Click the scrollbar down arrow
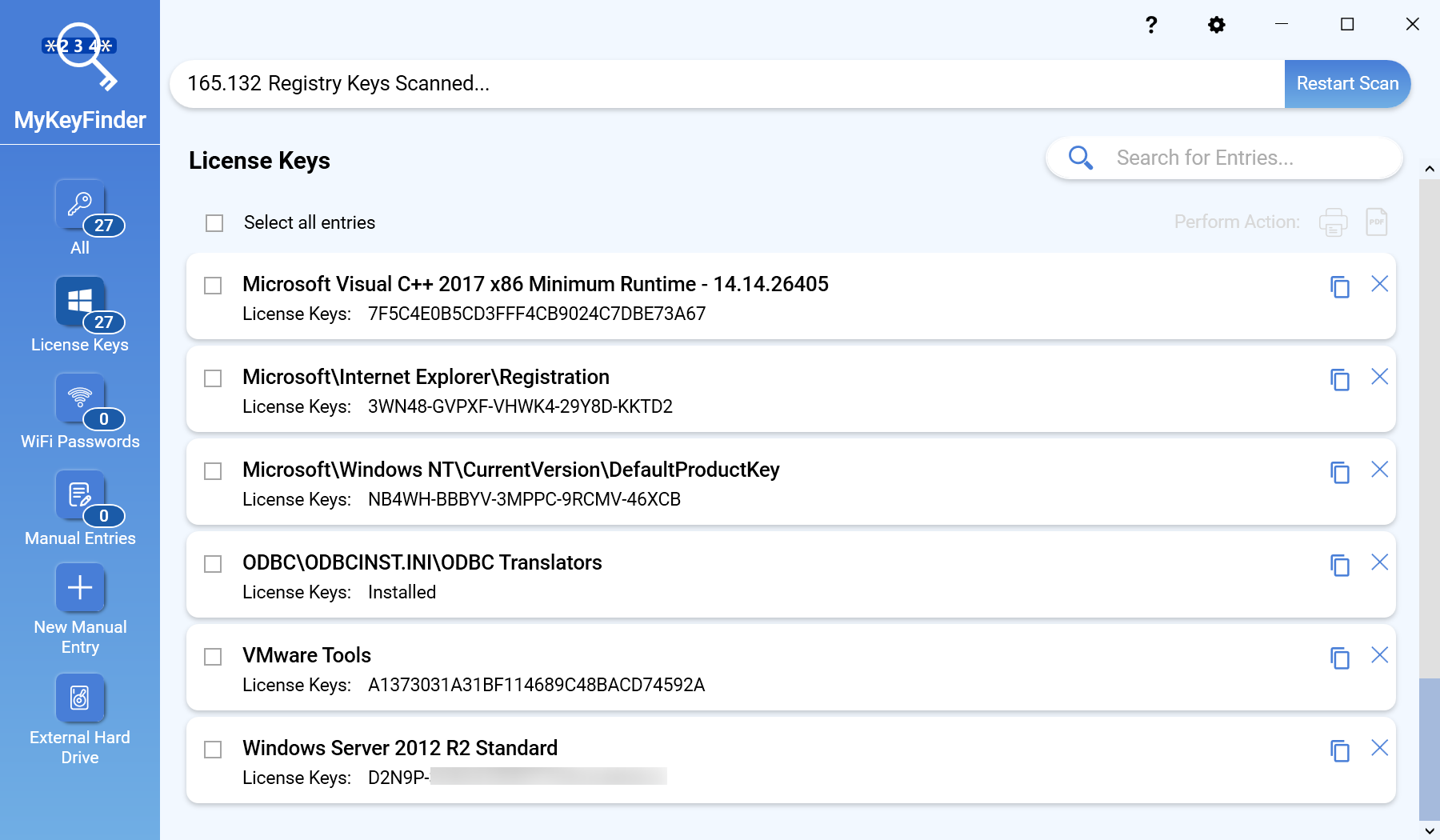The height and width of the screenshot is (840, 1440). [1430, 830]
